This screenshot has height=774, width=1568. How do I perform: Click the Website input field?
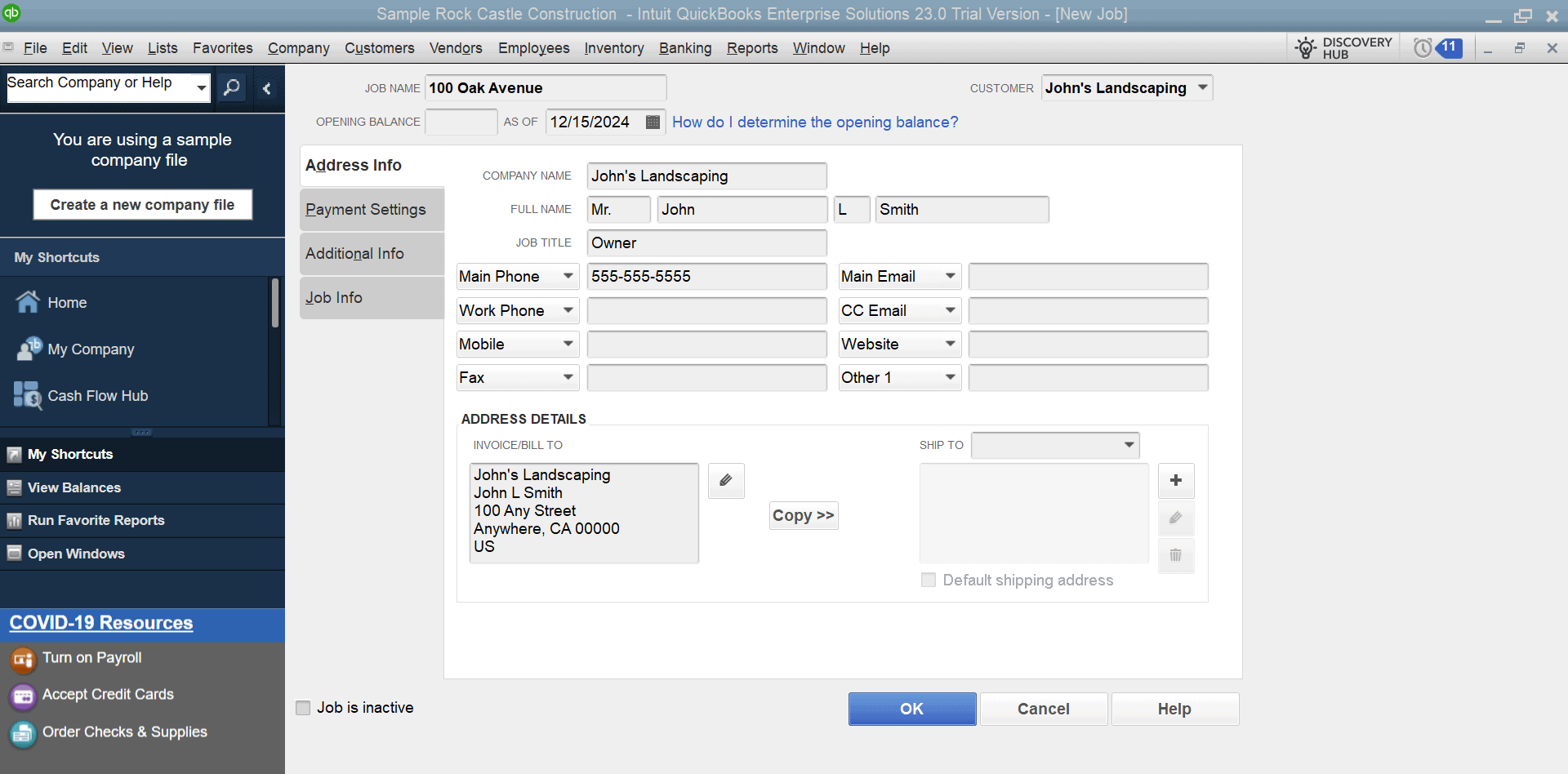[x=1089, y=345]
